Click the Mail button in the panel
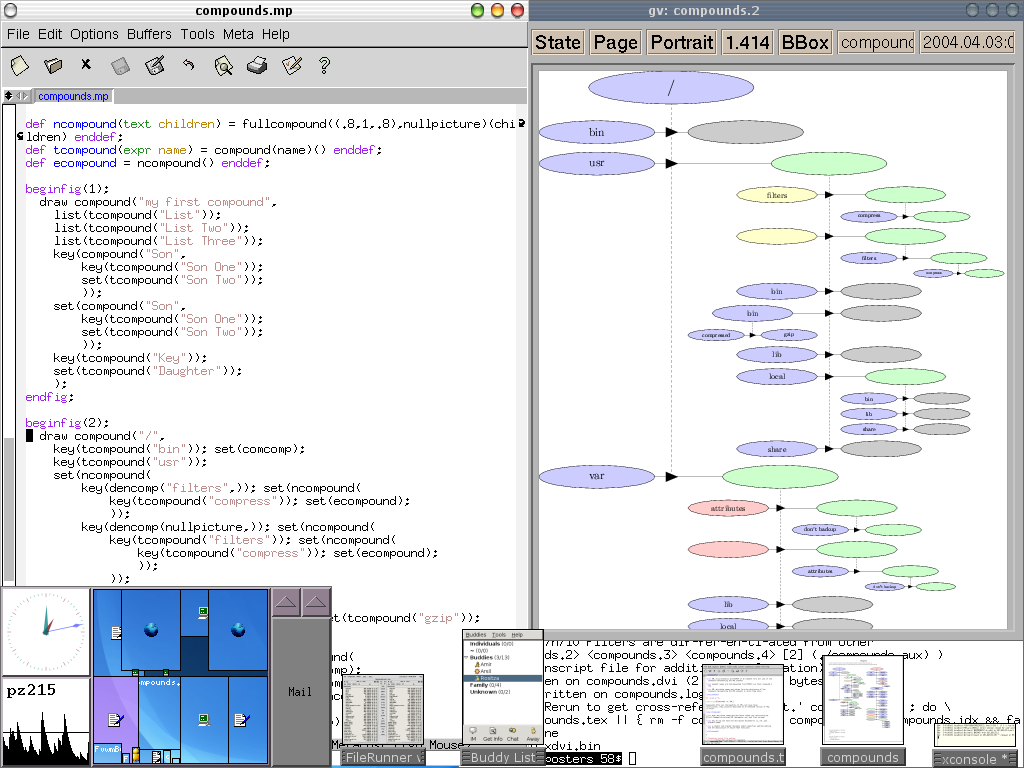Viewport: 1024px width, 768px height. point(301,690)
